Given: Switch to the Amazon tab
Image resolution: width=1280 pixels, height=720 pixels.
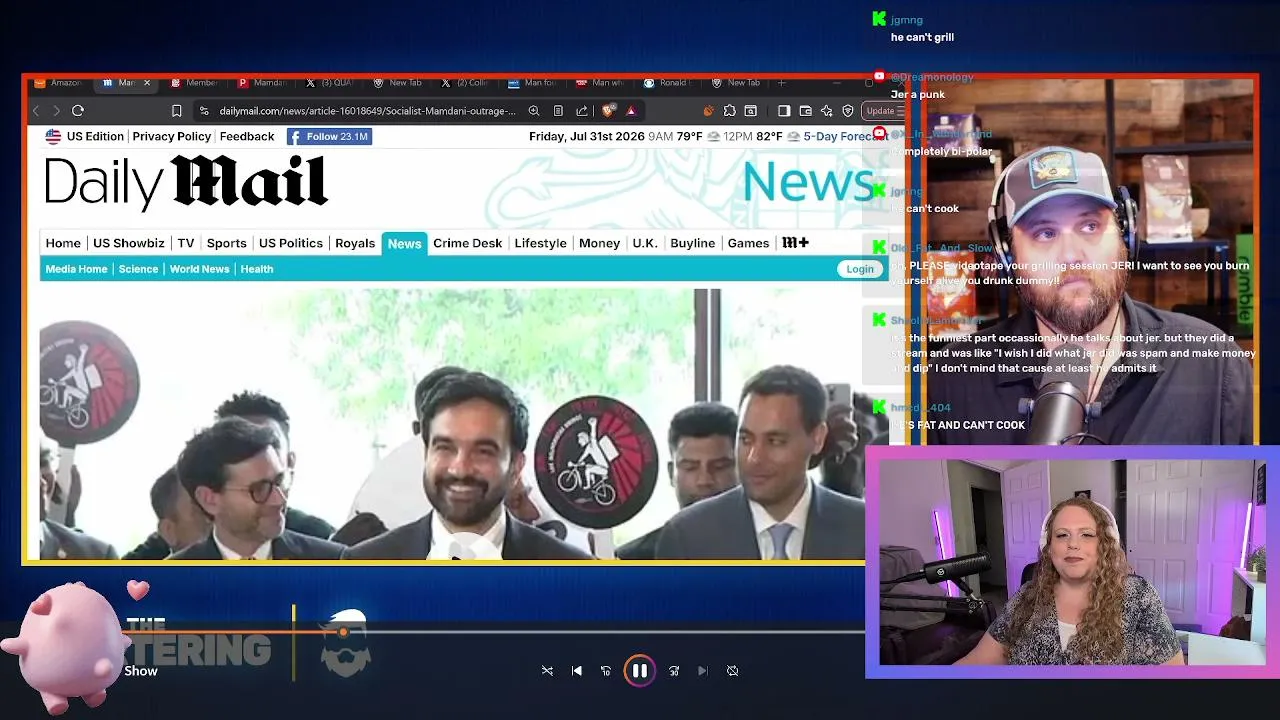Looking at the screenshot, I should point(58,83).
